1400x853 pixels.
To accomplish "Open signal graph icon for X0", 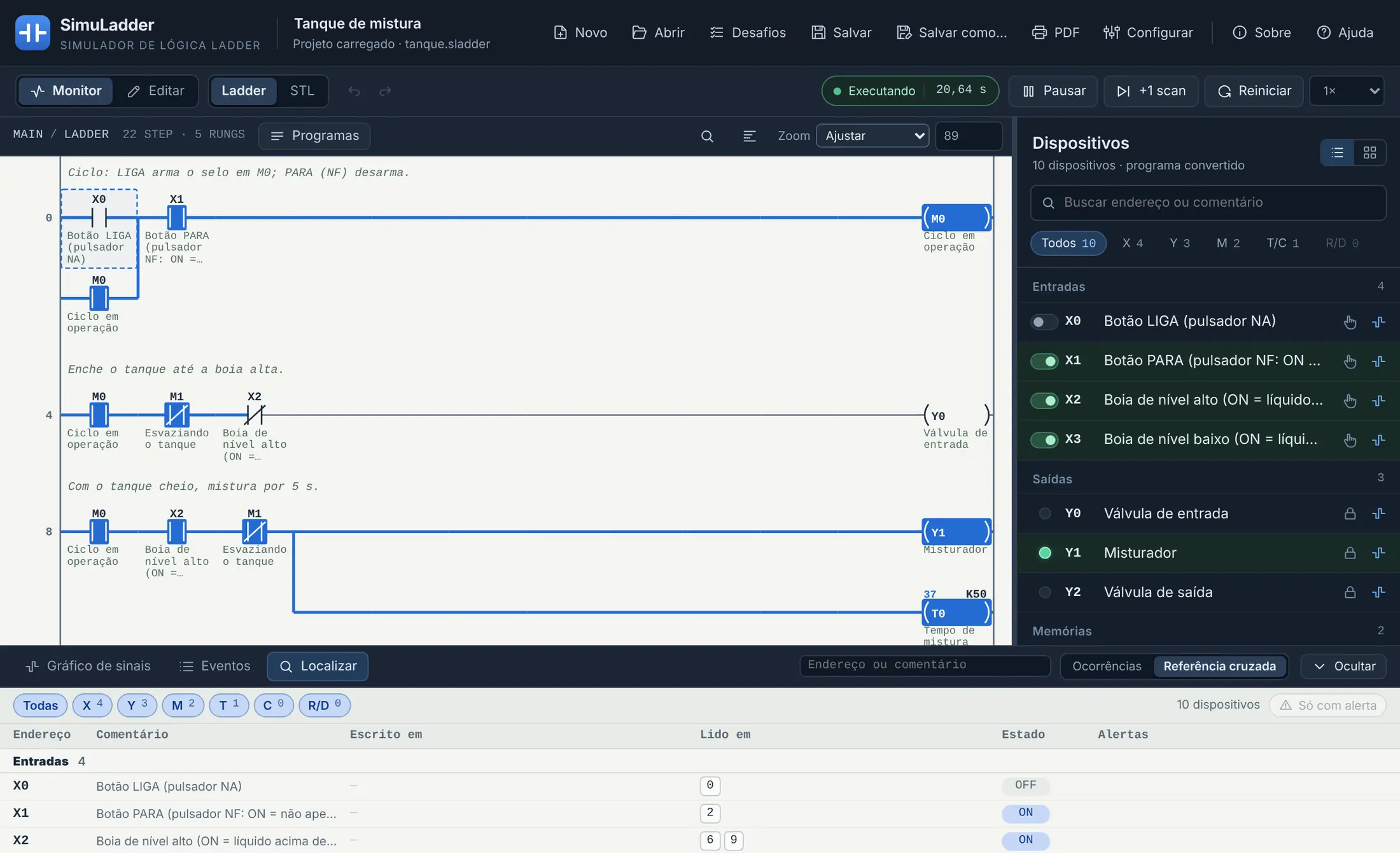I will point(1378,322).
